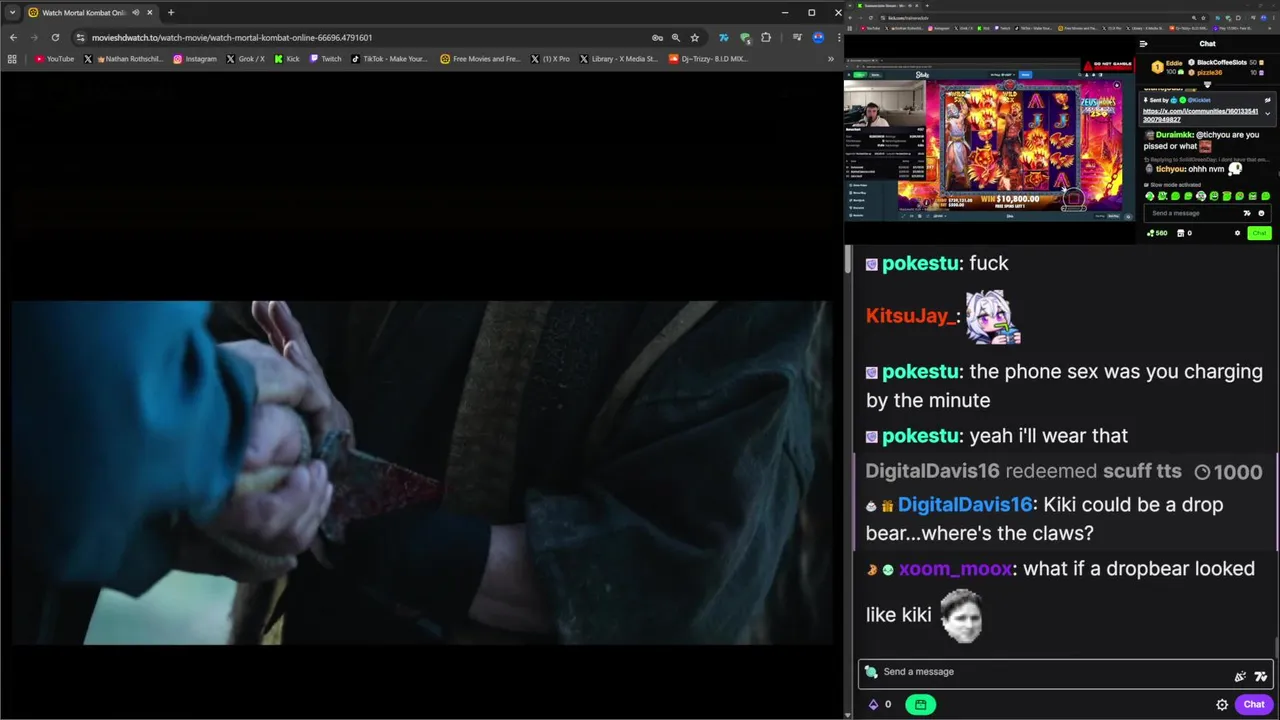
Task: Click the Mortal Kombat video player
Action: coord(421,472)
